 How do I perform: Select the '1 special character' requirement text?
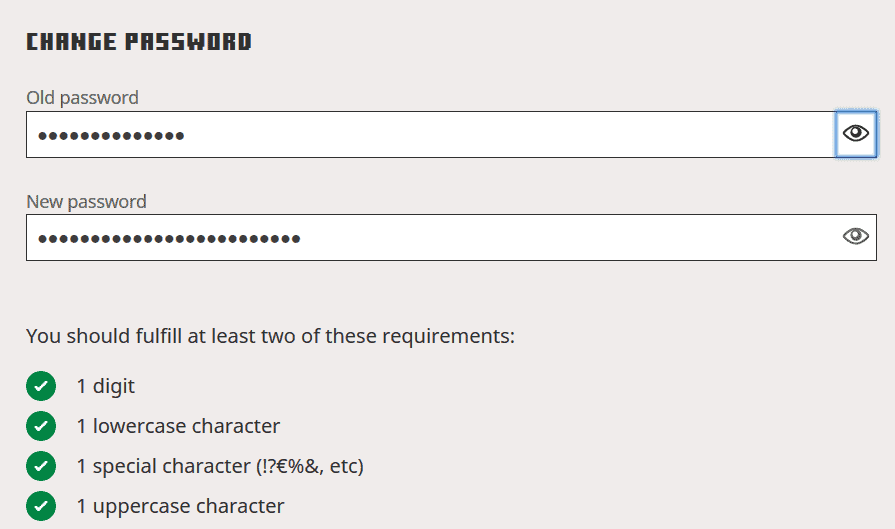[163, 466]
